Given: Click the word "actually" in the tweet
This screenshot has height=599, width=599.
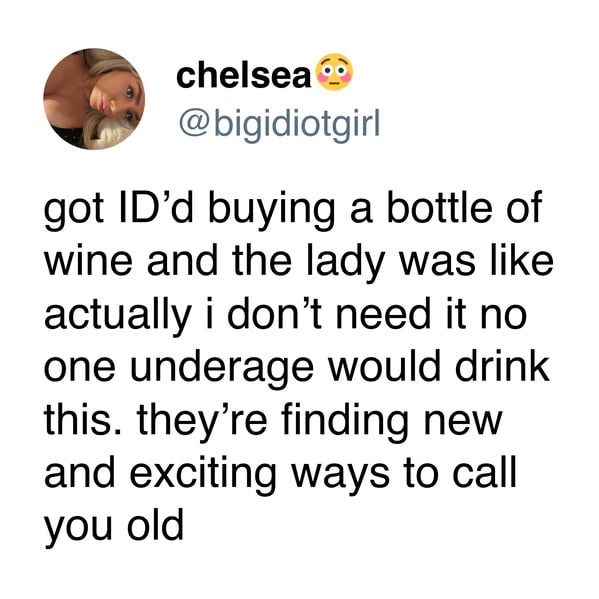Looking at the screenshot, I should pyautogui.click(x=118, y=316).
